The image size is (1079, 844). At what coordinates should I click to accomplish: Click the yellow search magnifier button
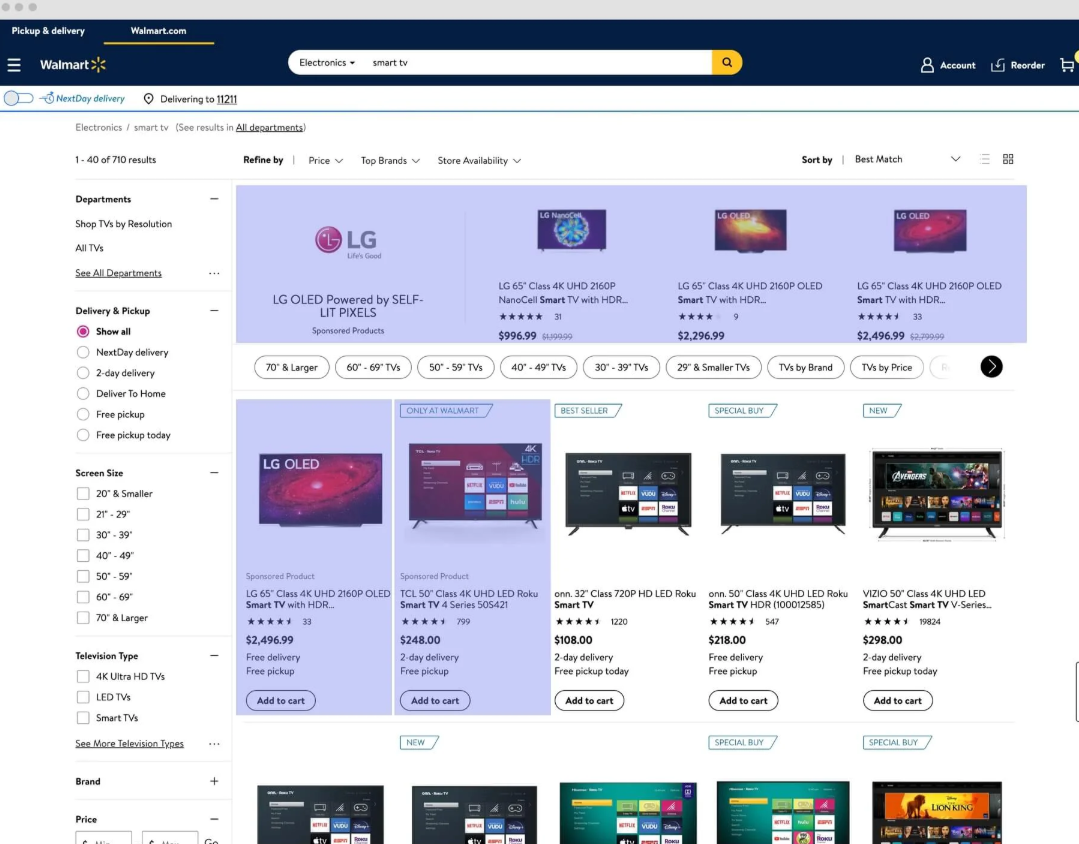pyautogui.click(x=727, y=63)
